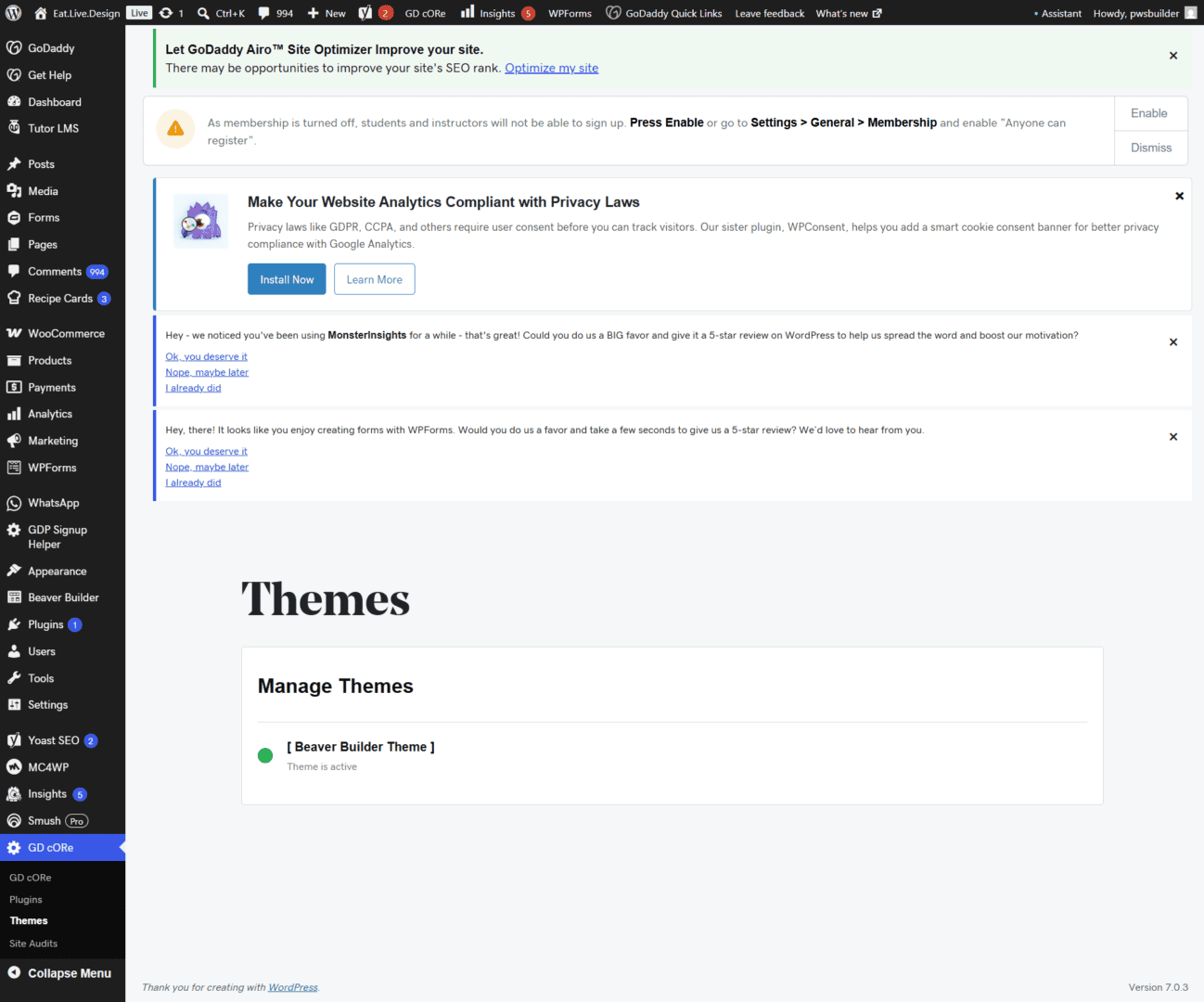Screen dimensions: 1204x1002
Task: Open Payments in the sidebar
Action: 62,388
